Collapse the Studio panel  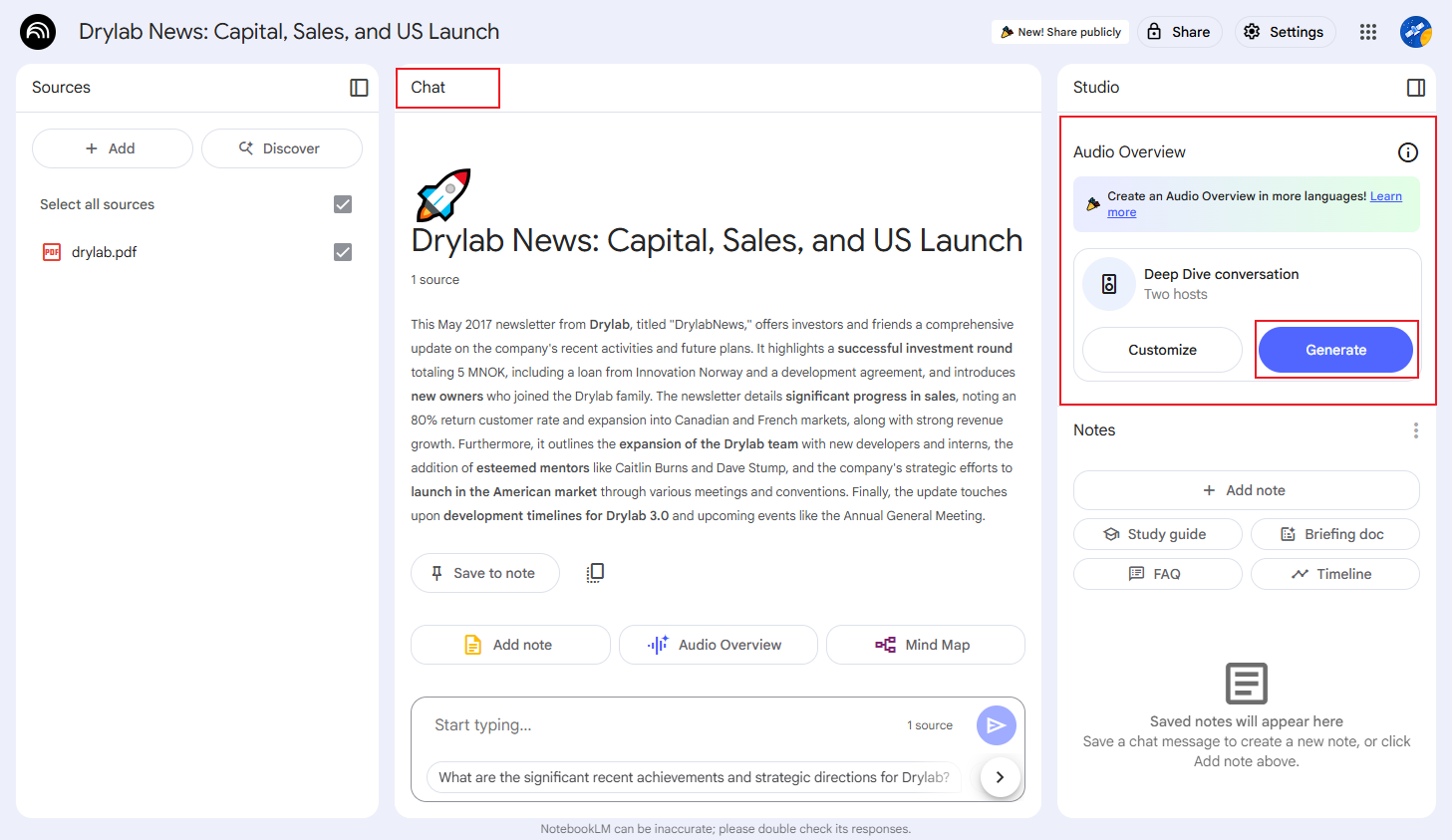point(1416,88)
